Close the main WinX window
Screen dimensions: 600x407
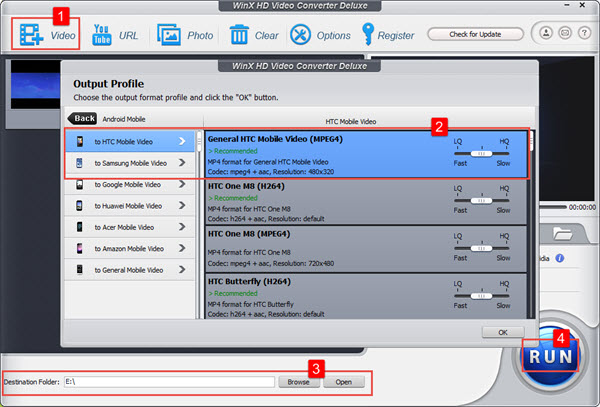point(582,5)
